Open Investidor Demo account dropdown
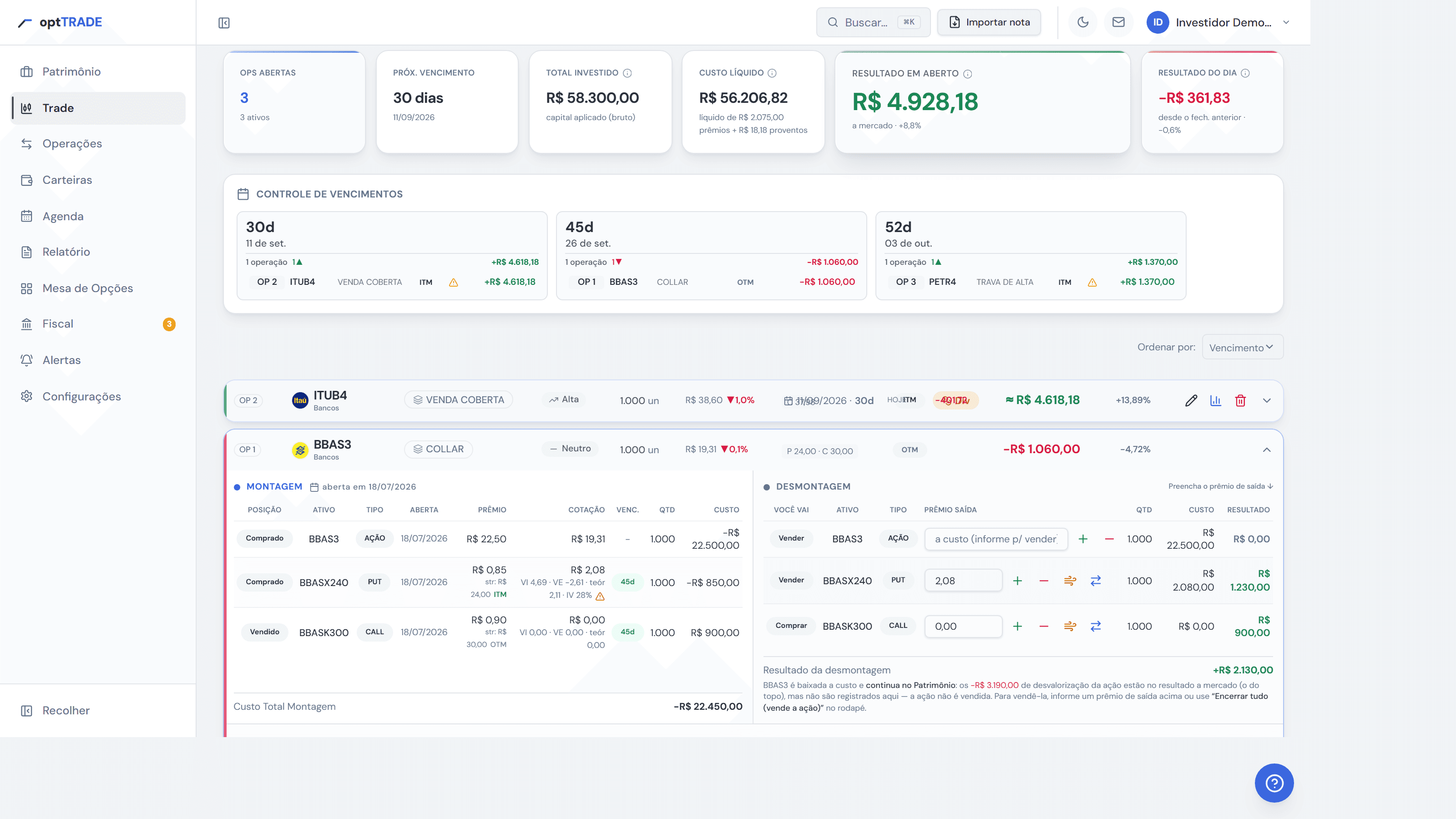Screen dimensions: 1456x819 (x=1218, y=22)
